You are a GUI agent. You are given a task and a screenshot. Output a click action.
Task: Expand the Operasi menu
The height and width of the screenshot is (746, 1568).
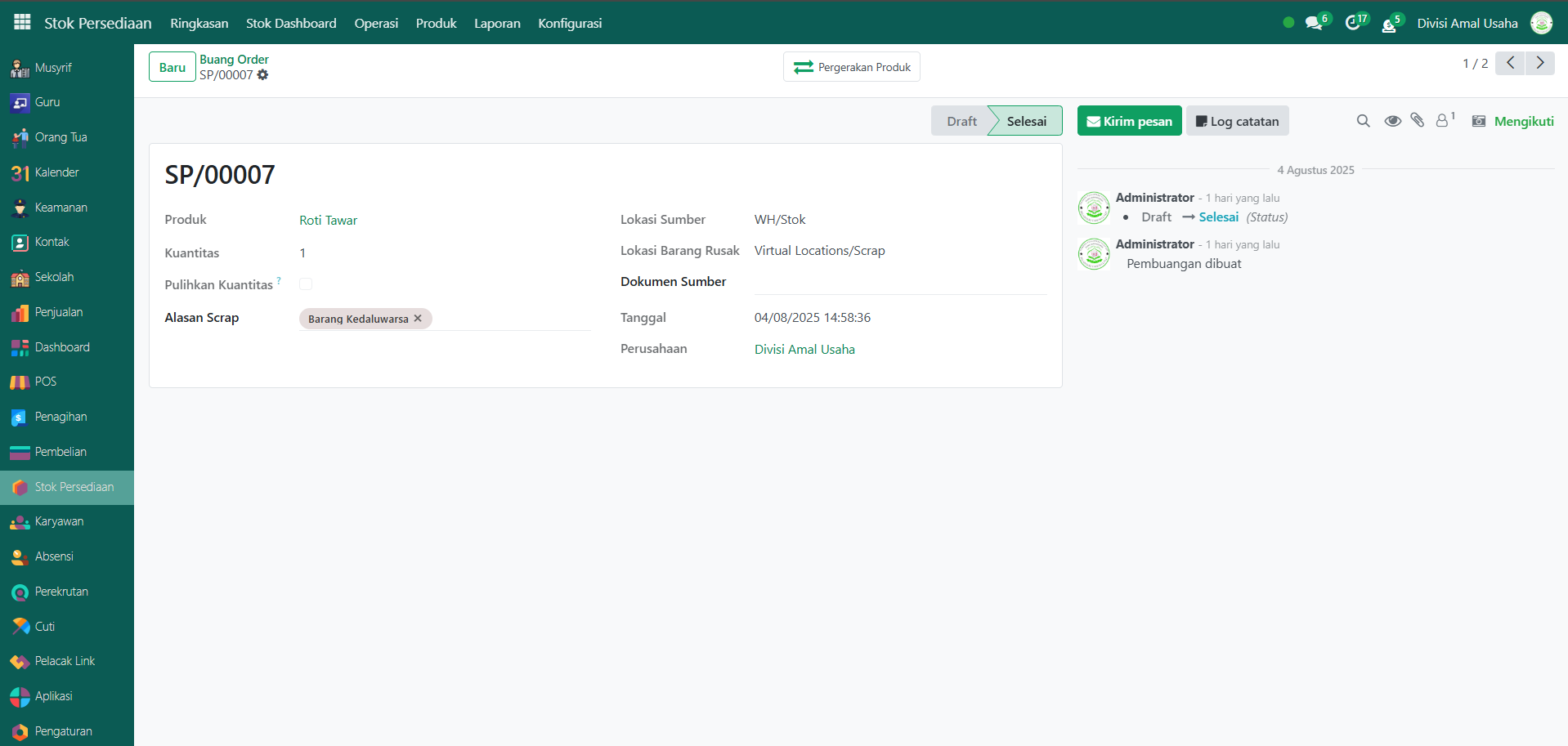(376, 23)
